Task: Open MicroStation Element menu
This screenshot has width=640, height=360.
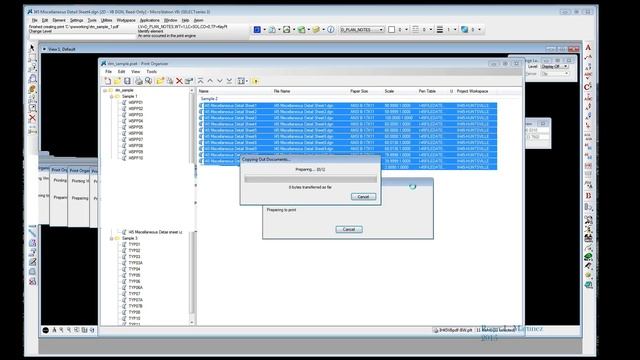Action: coord(59,20)
